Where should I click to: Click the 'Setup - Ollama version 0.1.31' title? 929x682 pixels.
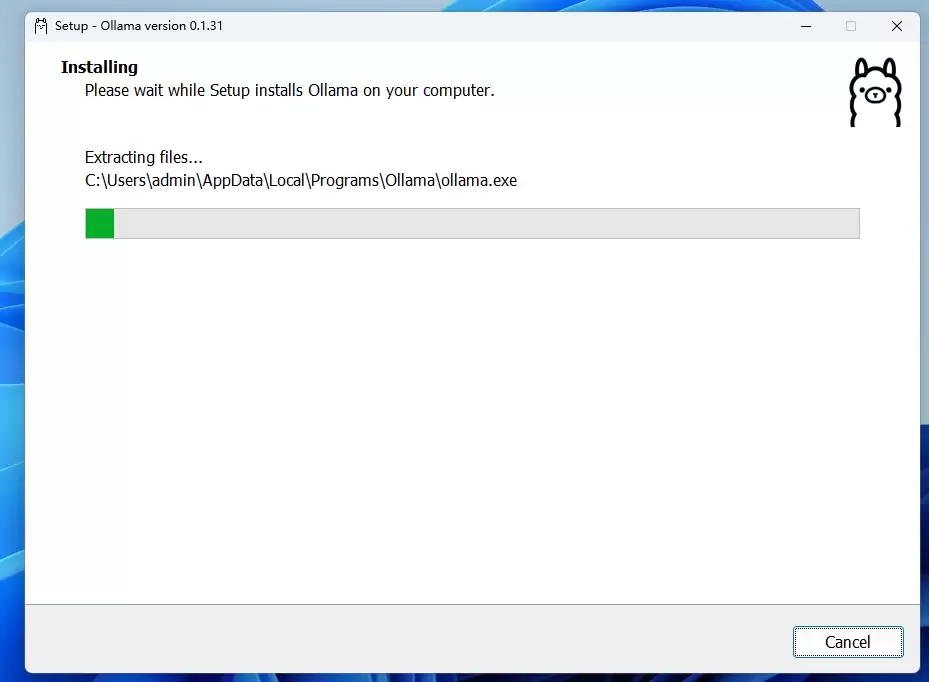139,25
